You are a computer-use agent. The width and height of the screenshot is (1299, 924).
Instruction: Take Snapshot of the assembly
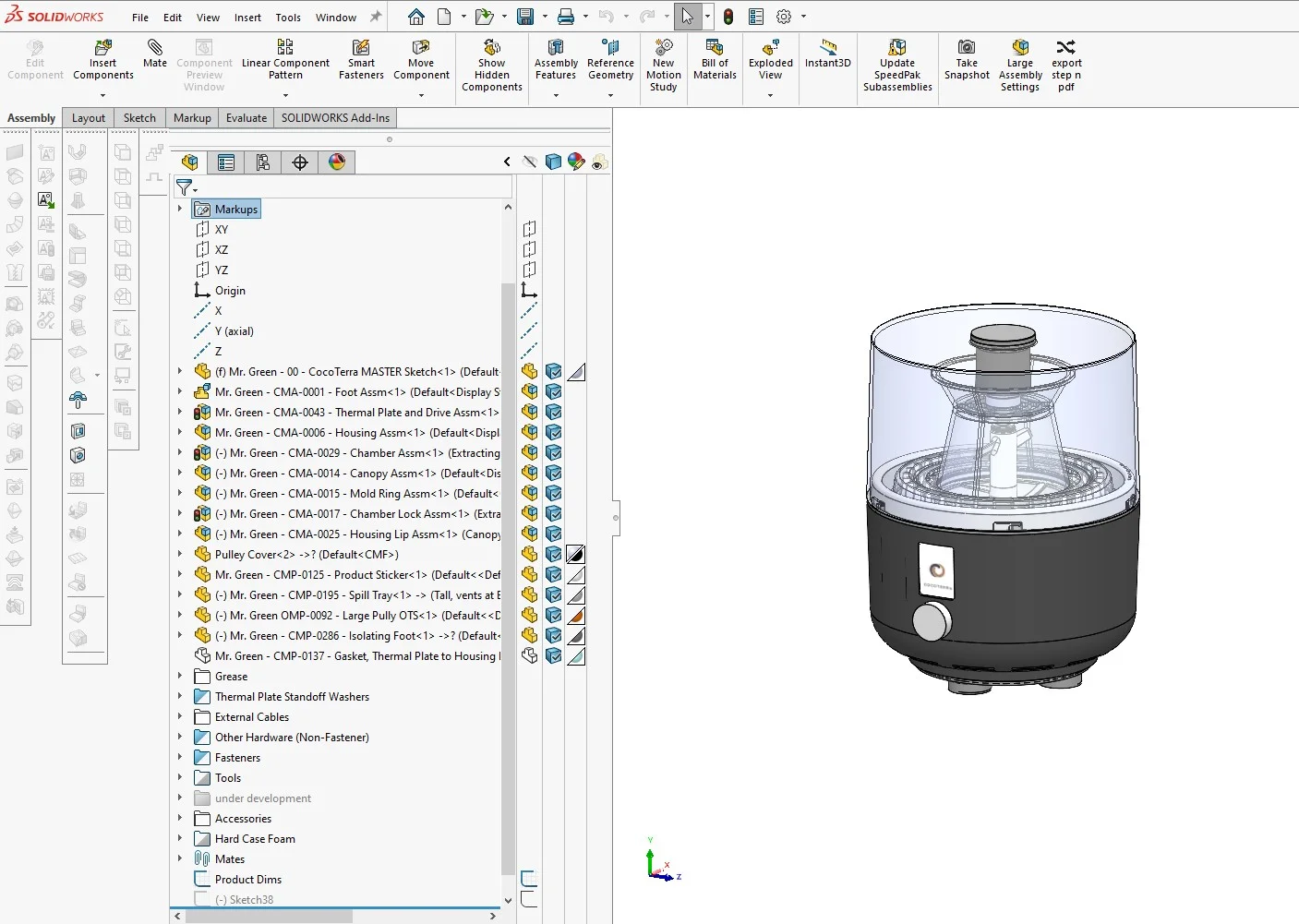[x=967, y=60]
